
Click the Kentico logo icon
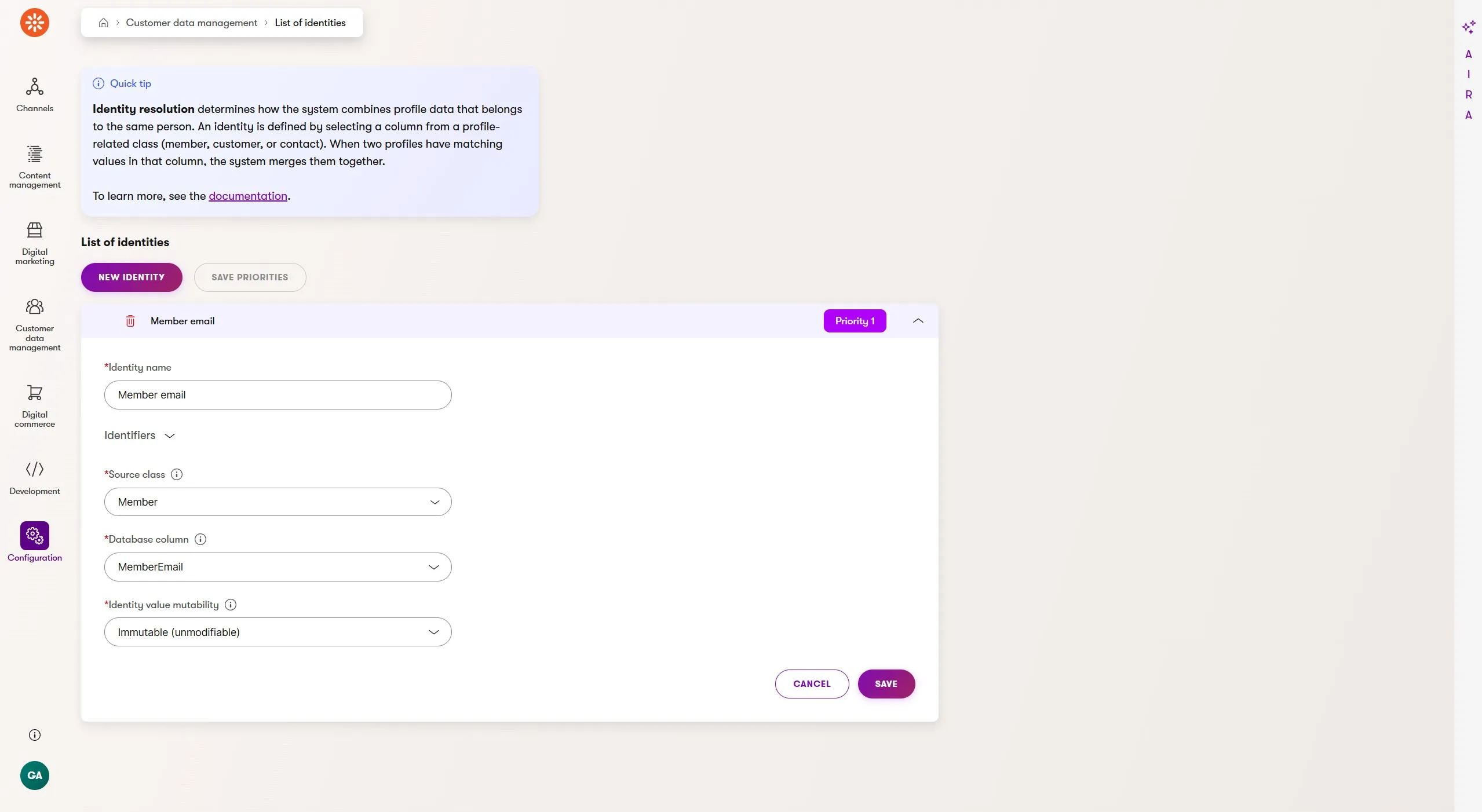pos(35,23)
